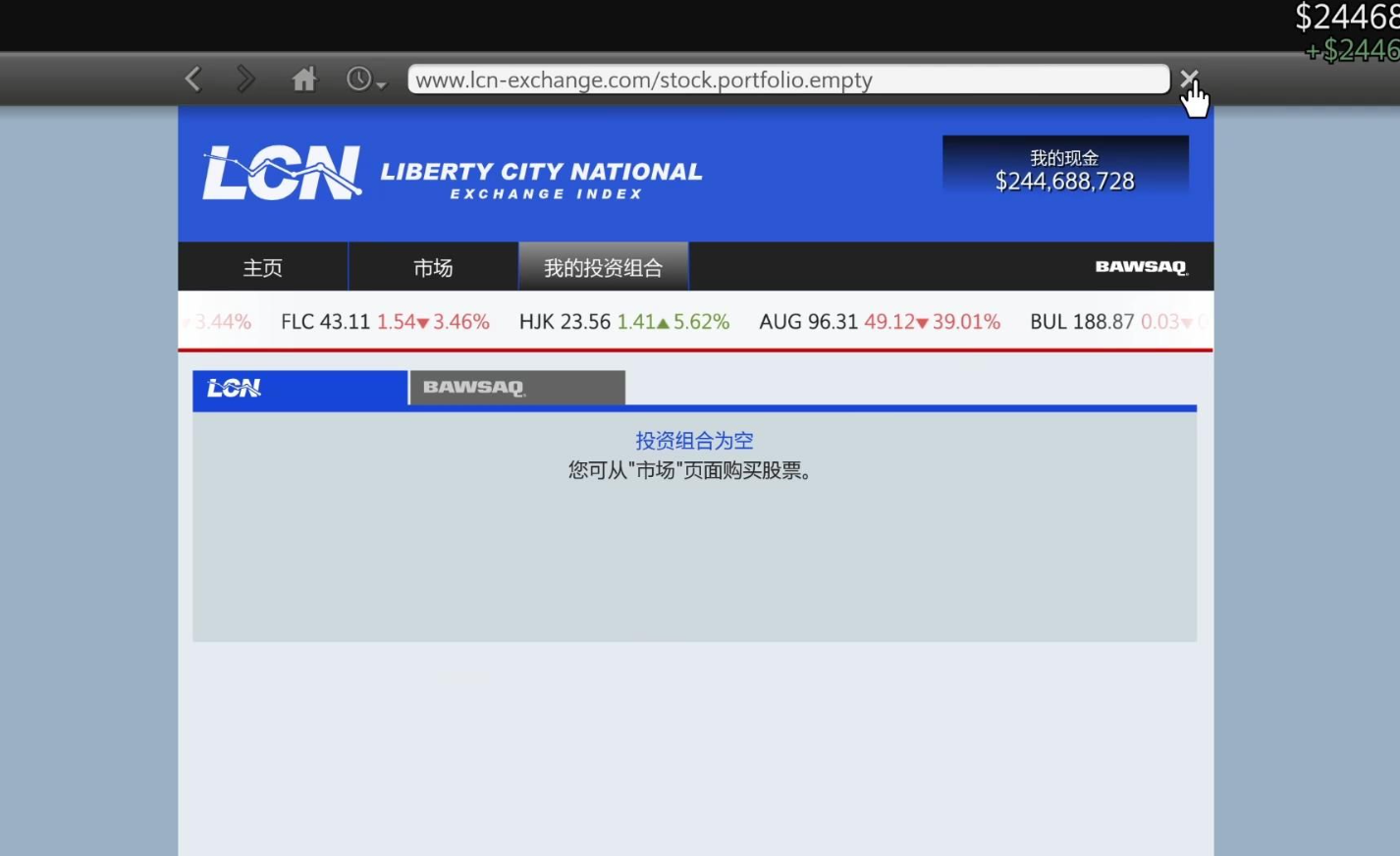Select the 我的投资组合 portfolio tab
1400x856 pixels.
(x=603, y=267)
